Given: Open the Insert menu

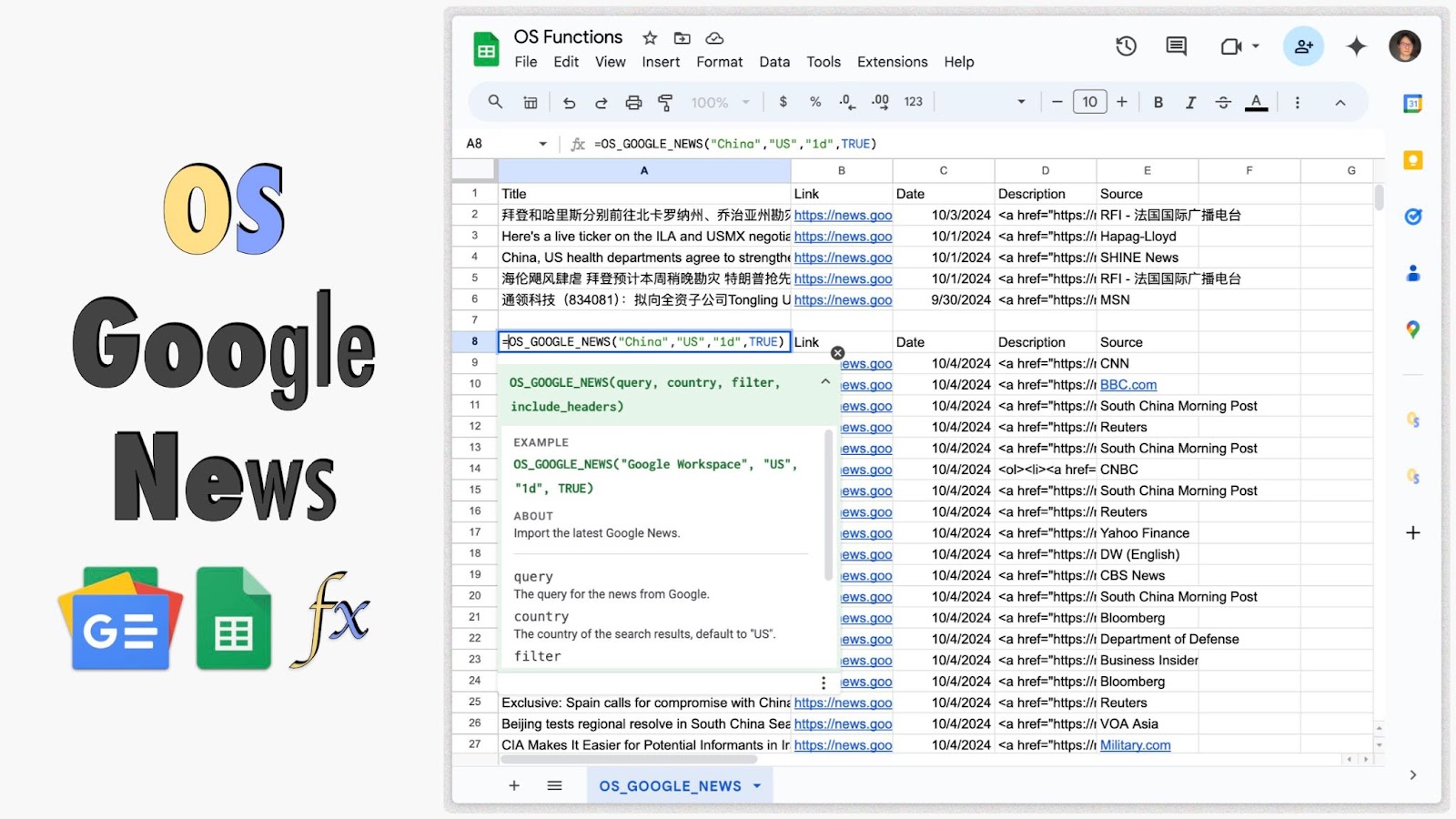Looking at the screenshot, I should click(661, 62).
